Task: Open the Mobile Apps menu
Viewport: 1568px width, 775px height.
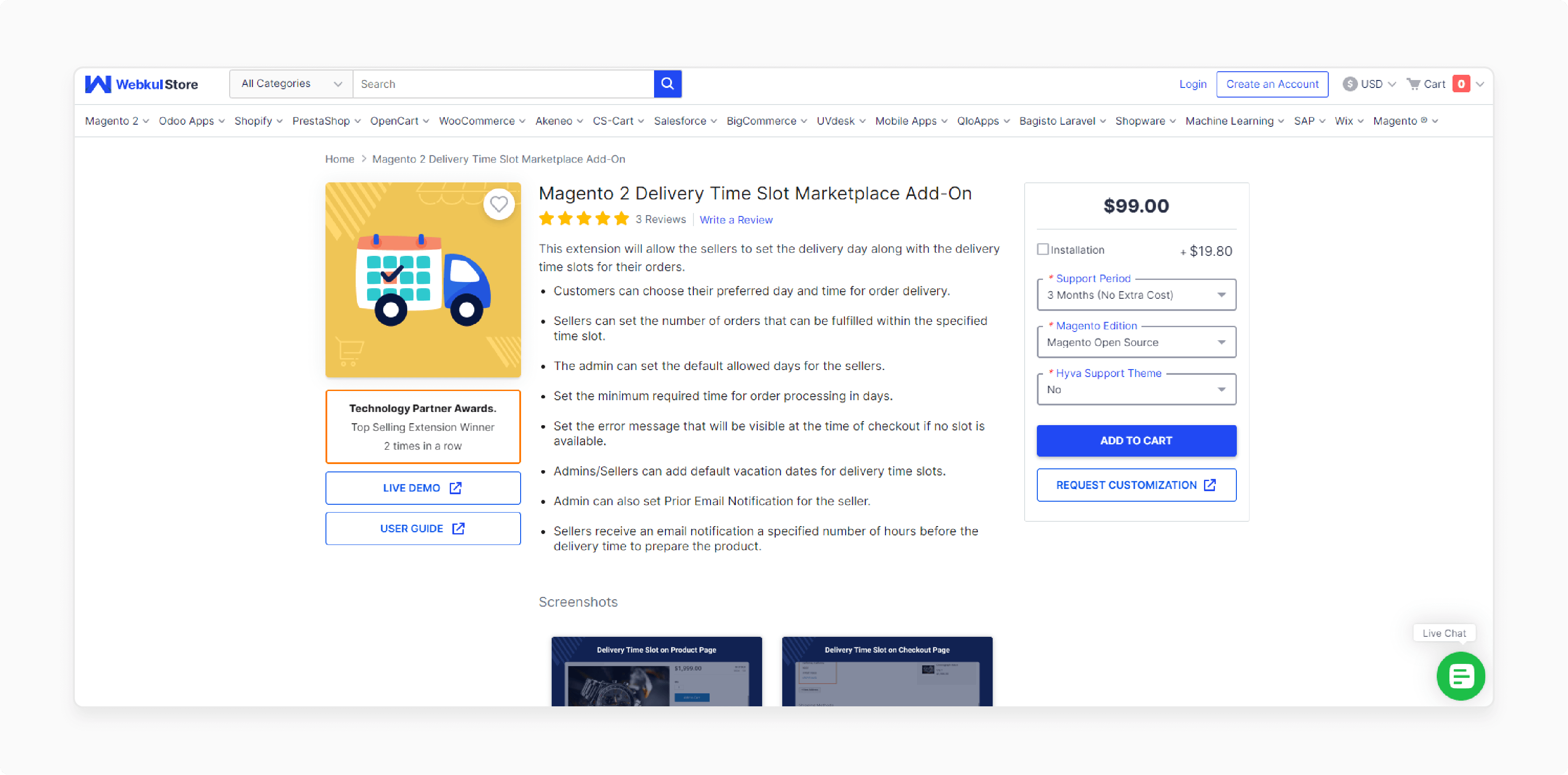Action: [x=911, y=121]
